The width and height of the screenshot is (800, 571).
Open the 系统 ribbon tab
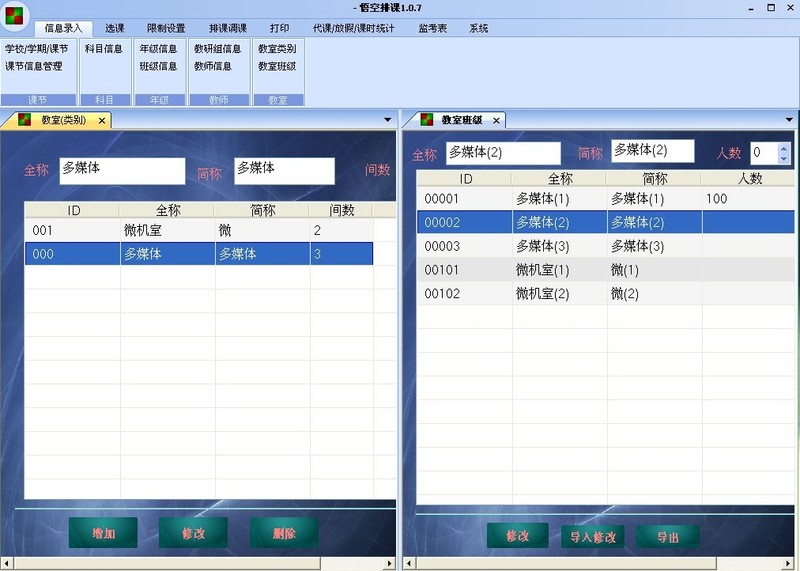pyautogui.click(x=479, y=29)
